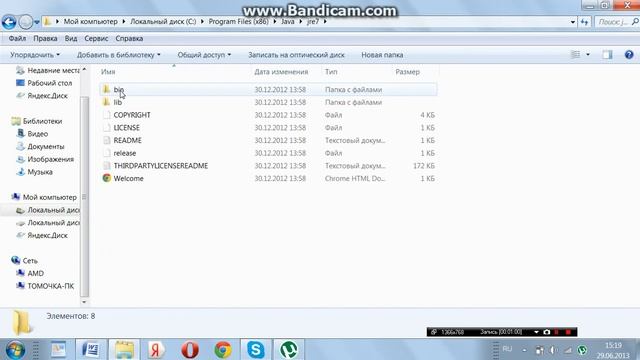
Task: Click the Forward navigation arrow
Action: 25,22
